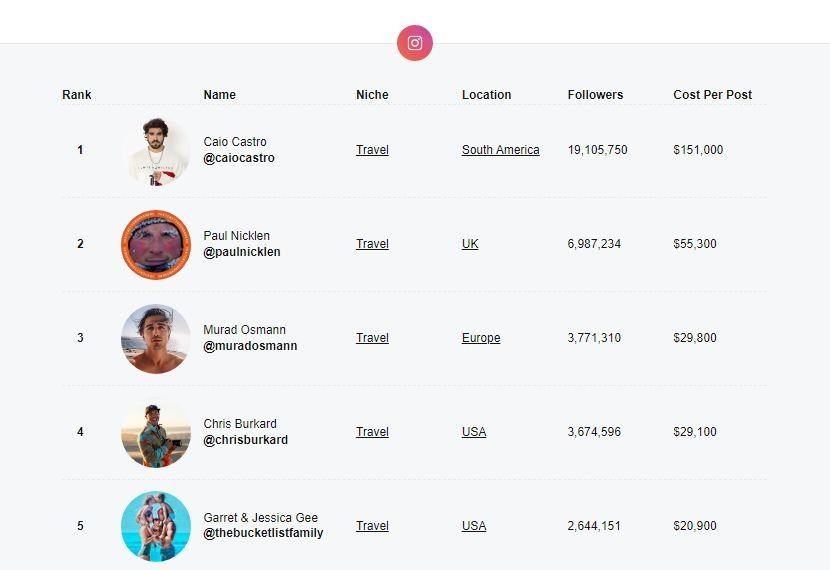The image size is (830, 570).
Task: Click the @paulnicklen handle
Action: pyautogui.click(x=242, y=252)
